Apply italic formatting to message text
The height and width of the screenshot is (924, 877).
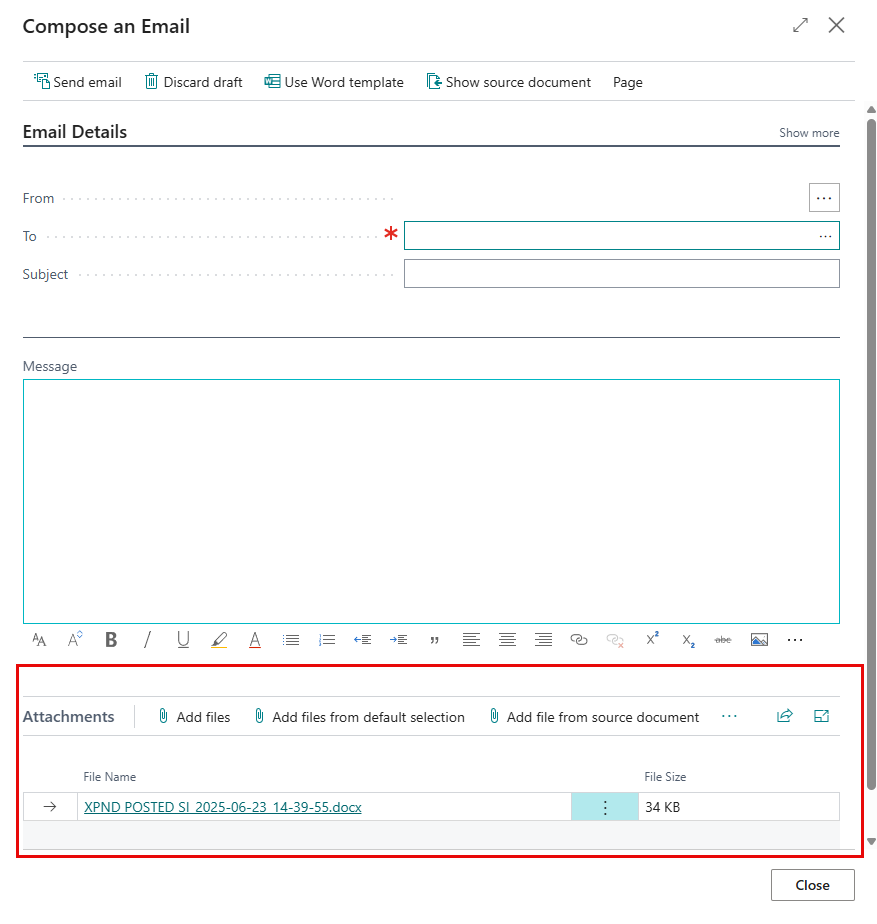(x=147, y=640)
